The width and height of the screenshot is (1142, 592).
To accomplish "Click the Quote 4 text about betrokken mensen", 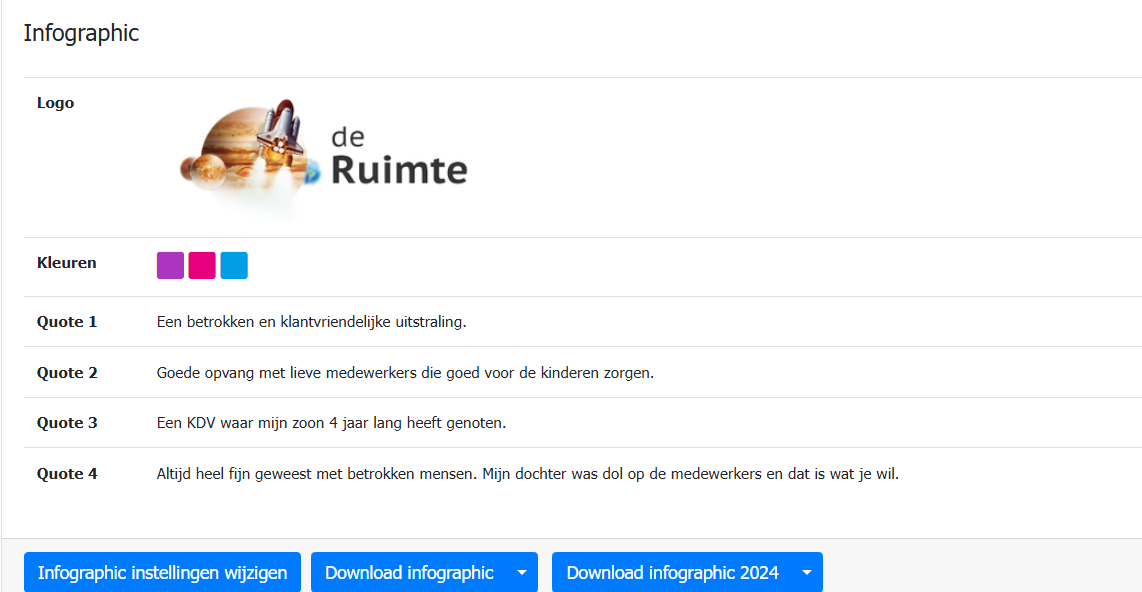I will point(527,474).
